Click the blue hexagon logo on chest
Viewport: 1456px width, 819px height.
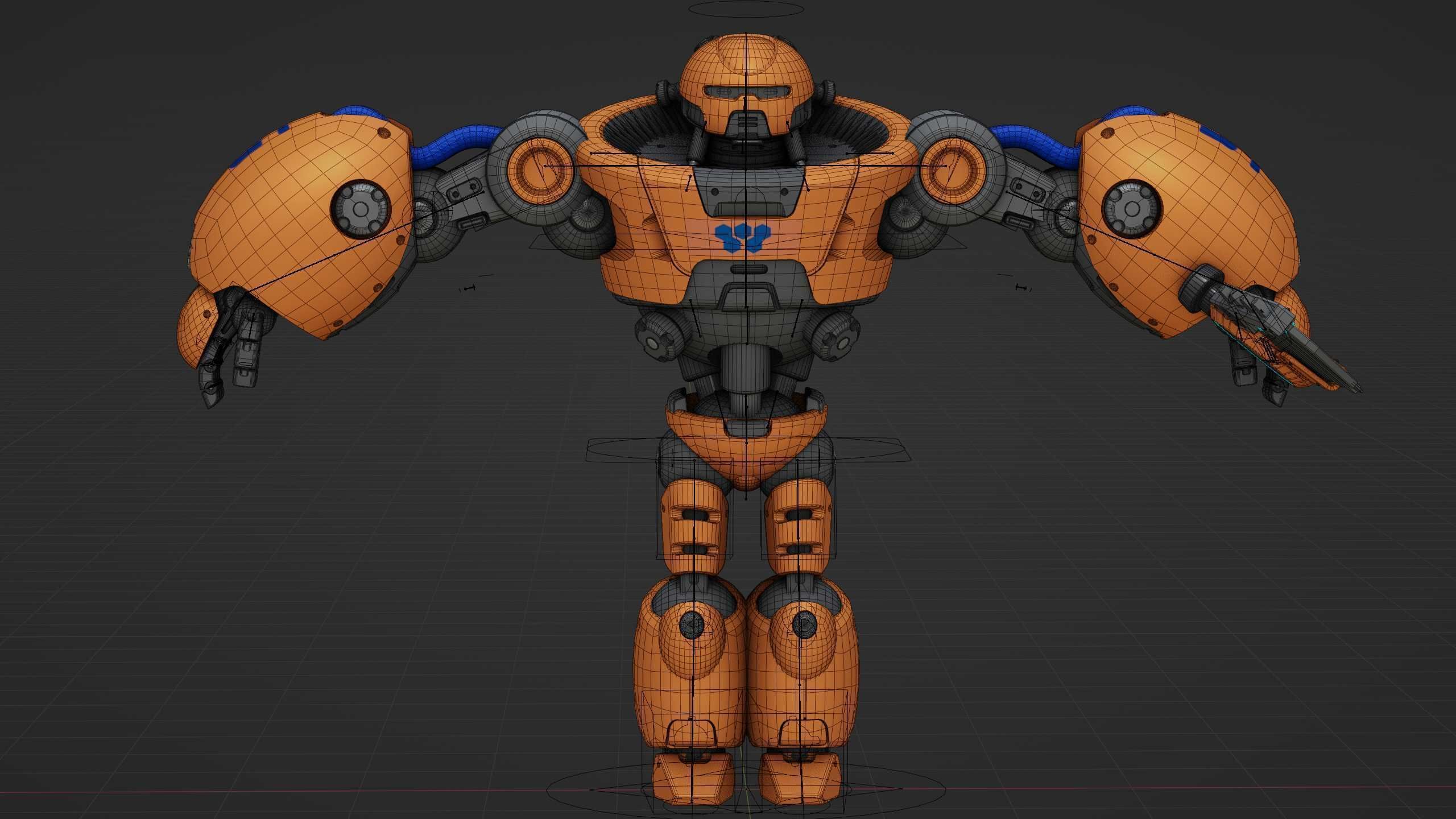point(743,238)
